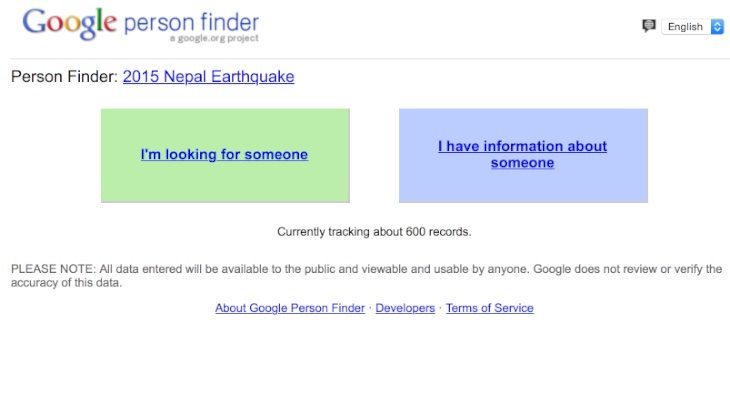Click the blue arrows on language selector
The image size is (730, 393).
717,27
